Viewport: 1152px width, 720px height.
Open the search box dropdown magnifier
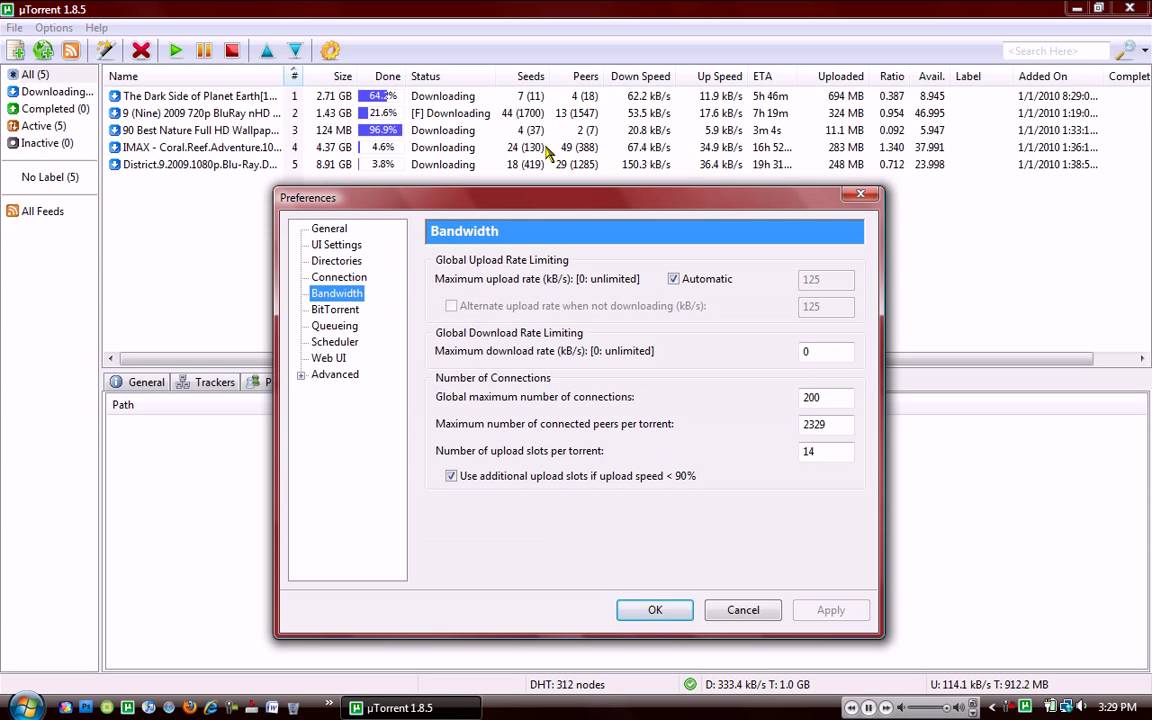[1128, 50]
